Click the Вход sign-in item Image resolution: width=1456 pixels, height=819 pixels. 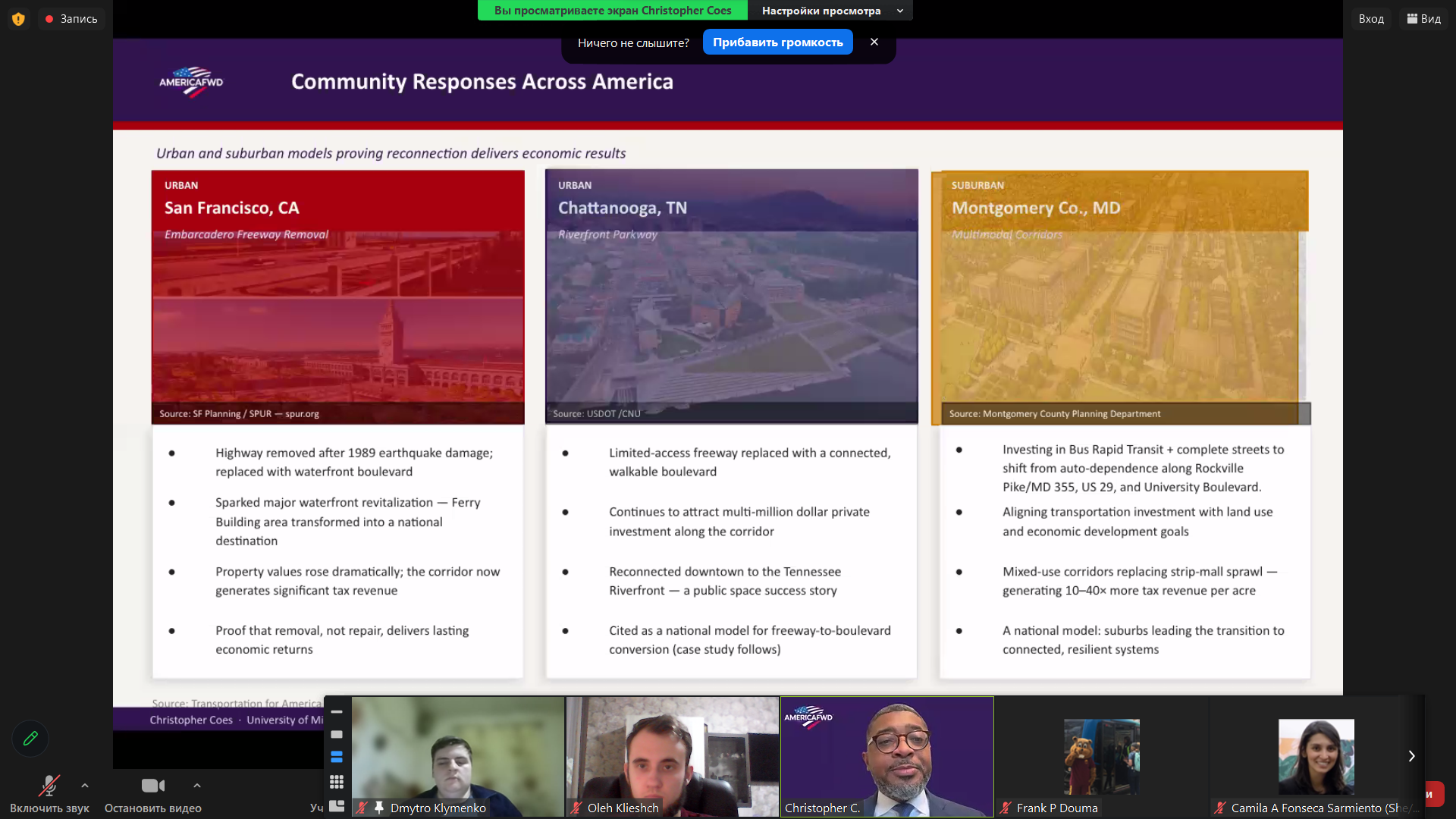coord(1371,19)
